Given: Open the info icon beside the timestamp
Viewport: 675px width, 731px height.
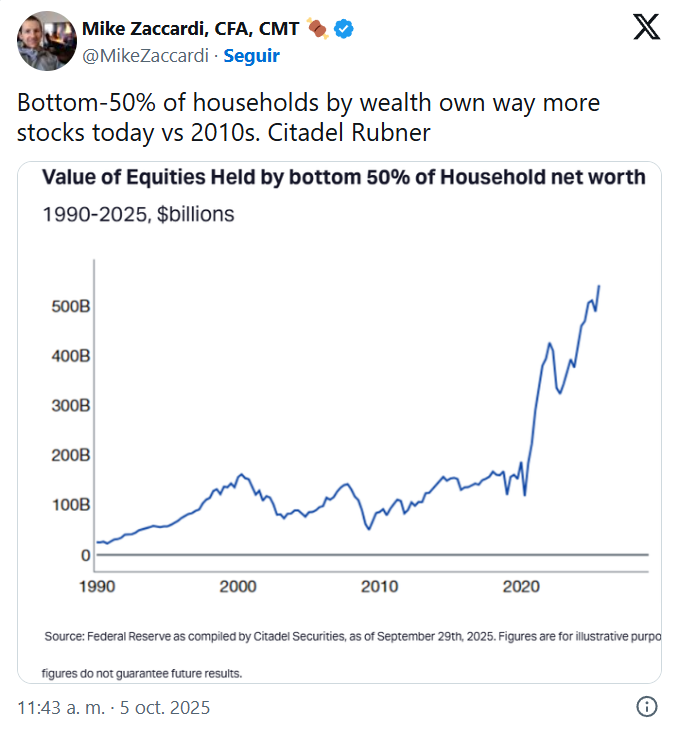Looking at the screenshot, I should pos(646,707).
